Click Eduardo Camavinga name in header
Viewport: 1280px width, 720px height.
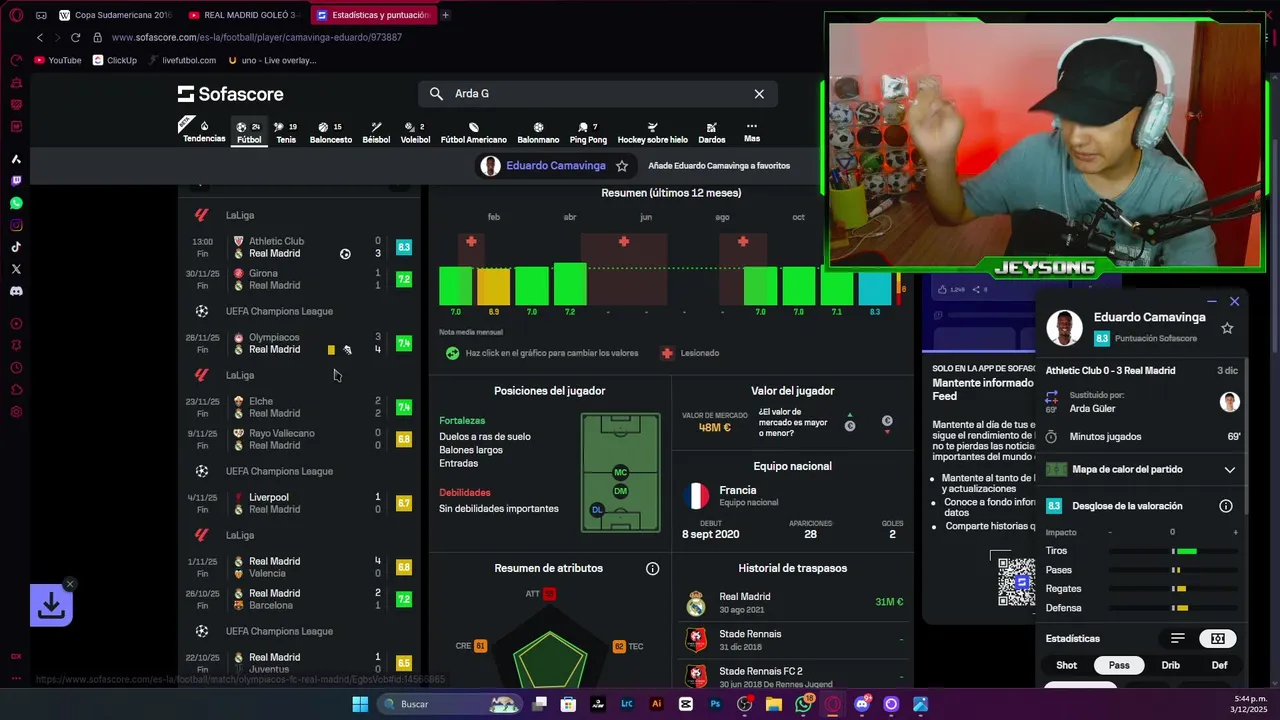tap(556, 166)
